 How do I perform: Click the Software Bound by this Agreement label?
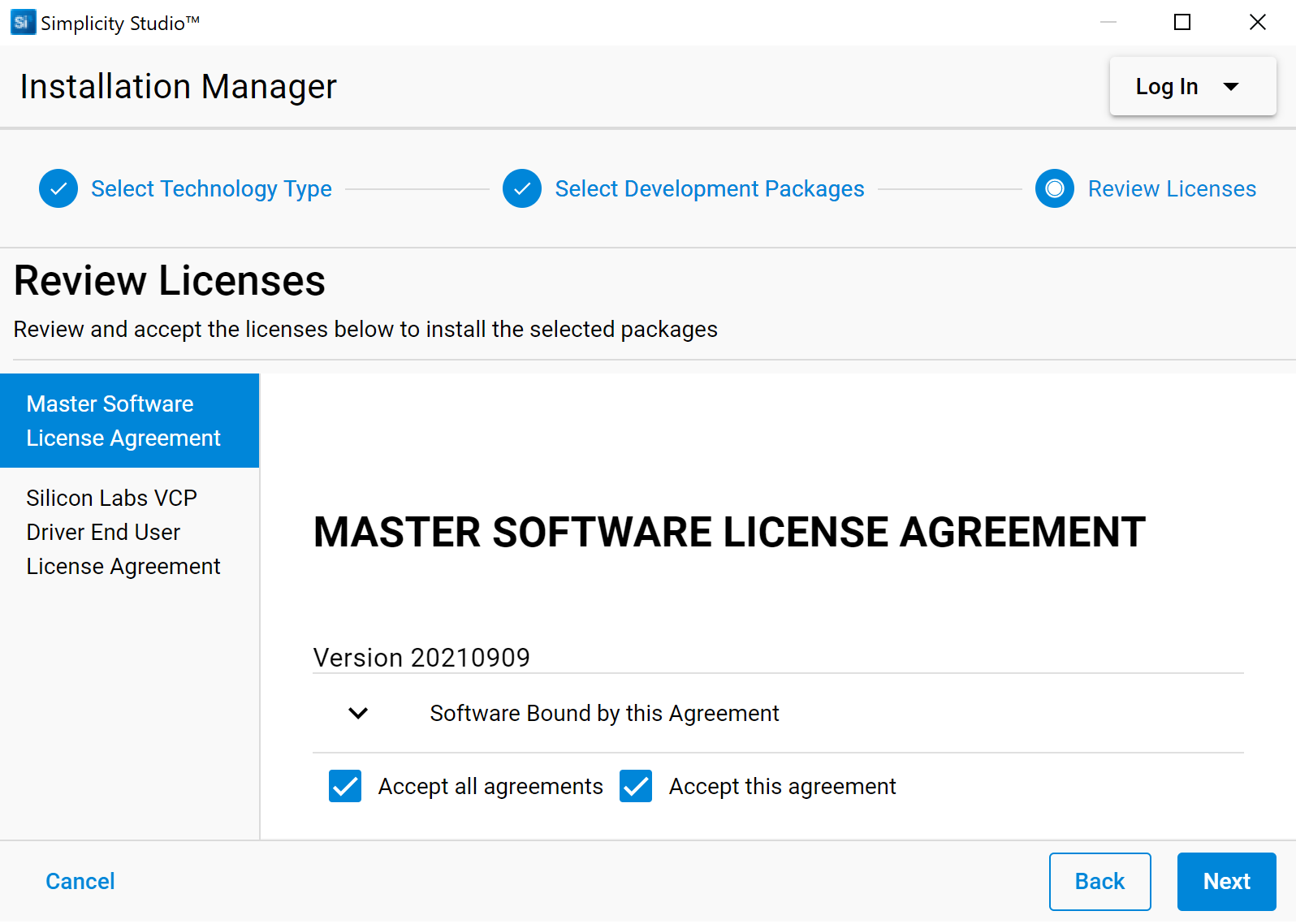tap(604, 713)
